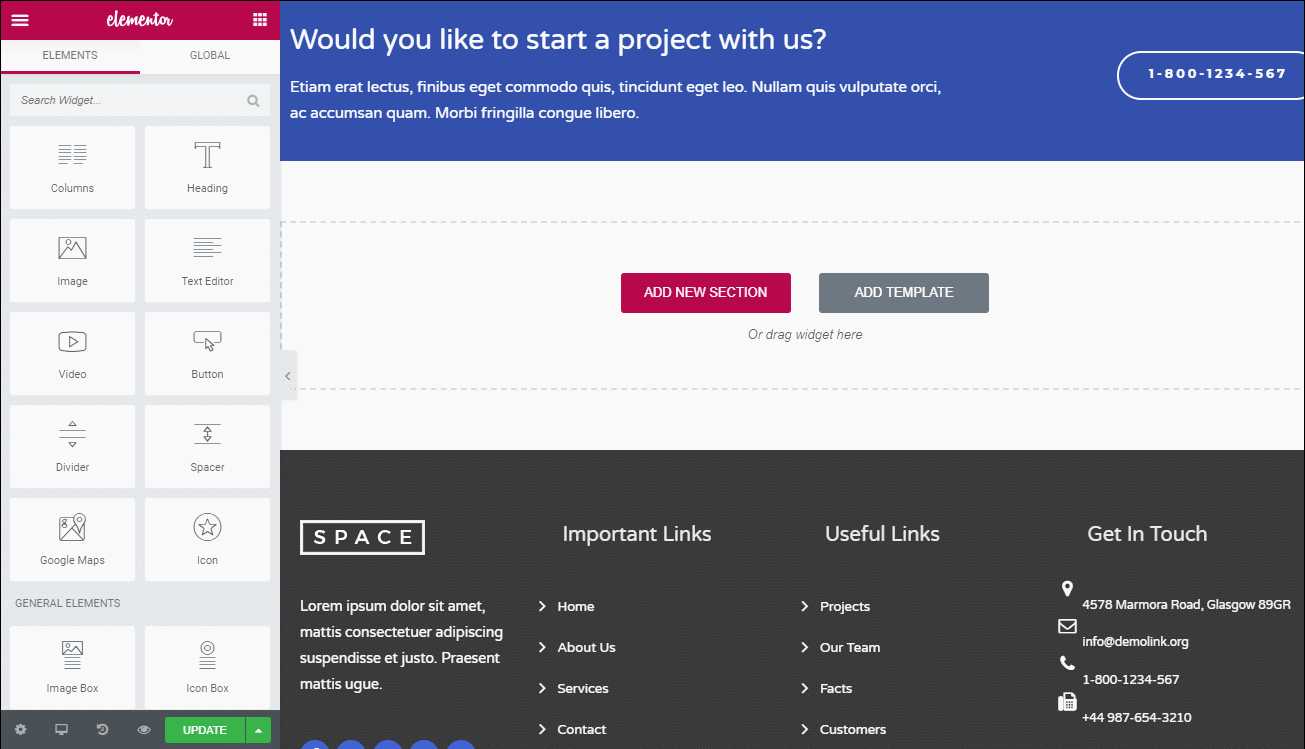Select the Heading widget

207,167
